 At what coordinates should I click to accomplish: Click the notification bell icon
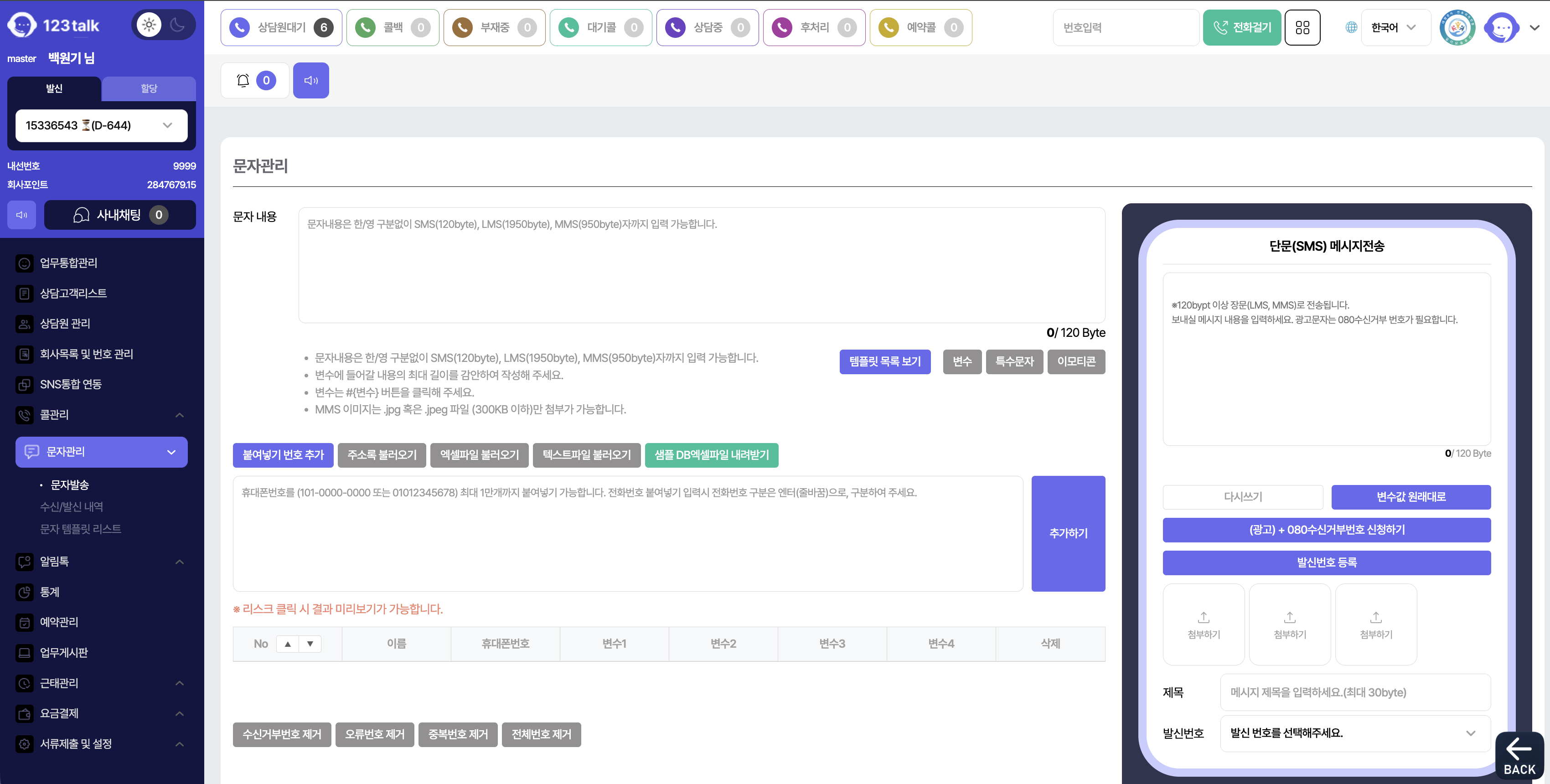click(x=243, y=80)
